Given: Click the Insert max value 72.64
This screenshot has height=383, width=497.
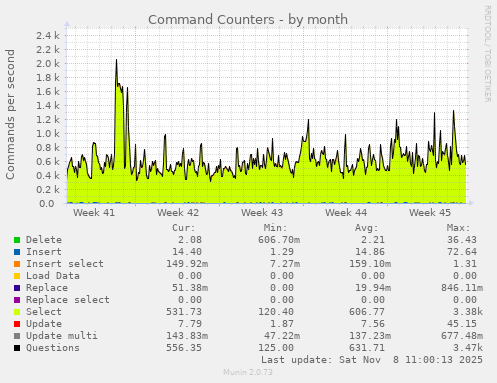Looking at the screenshot, I should coord(462,252).
